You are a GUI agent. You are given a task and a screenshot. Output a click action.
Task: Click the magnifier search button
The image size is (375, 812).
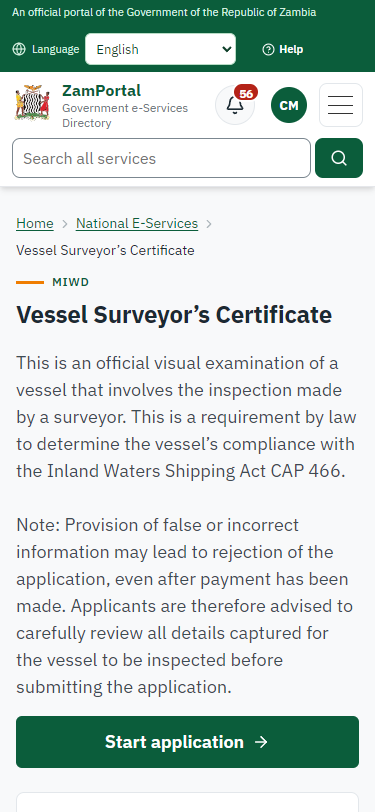click(339, 158)
